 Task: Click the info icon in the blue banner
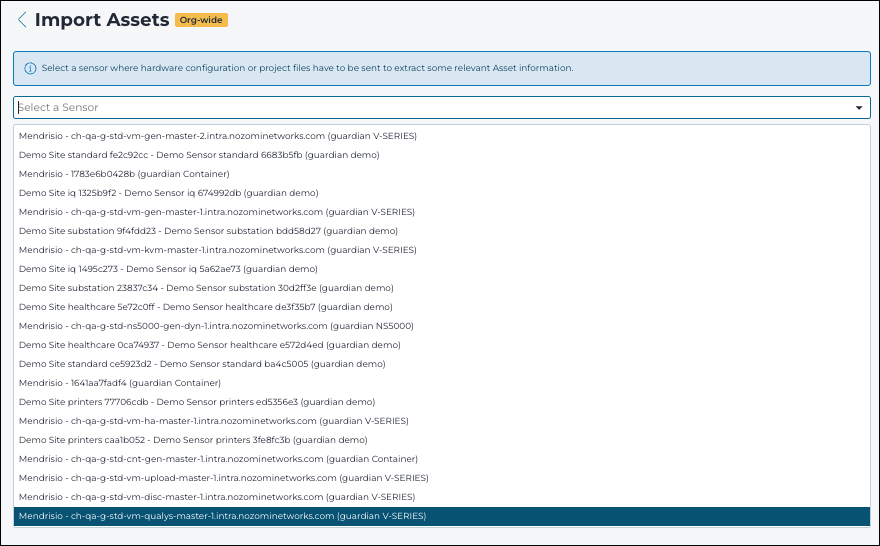pos(30,68)
